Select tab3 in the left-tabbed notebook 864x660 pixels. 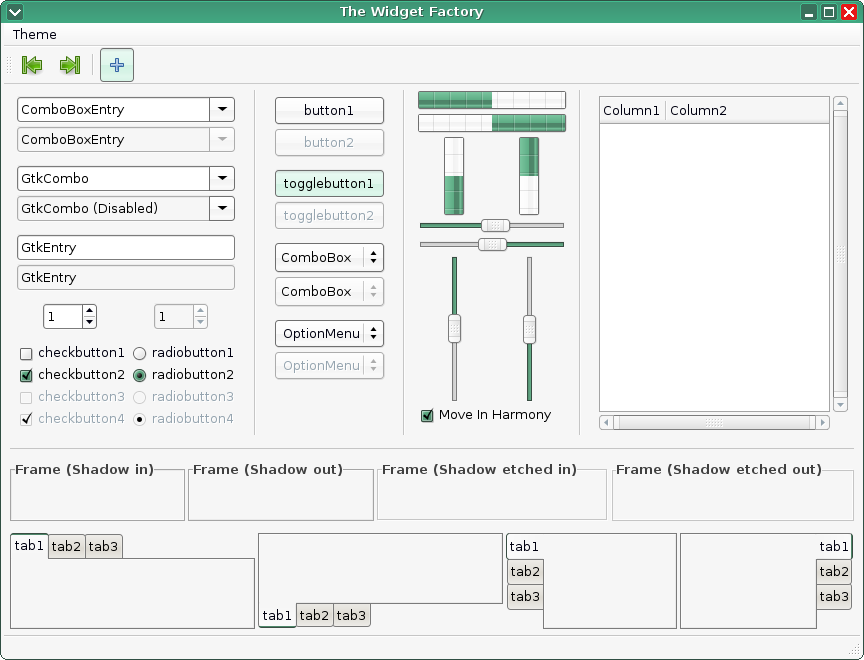[525, 597]
